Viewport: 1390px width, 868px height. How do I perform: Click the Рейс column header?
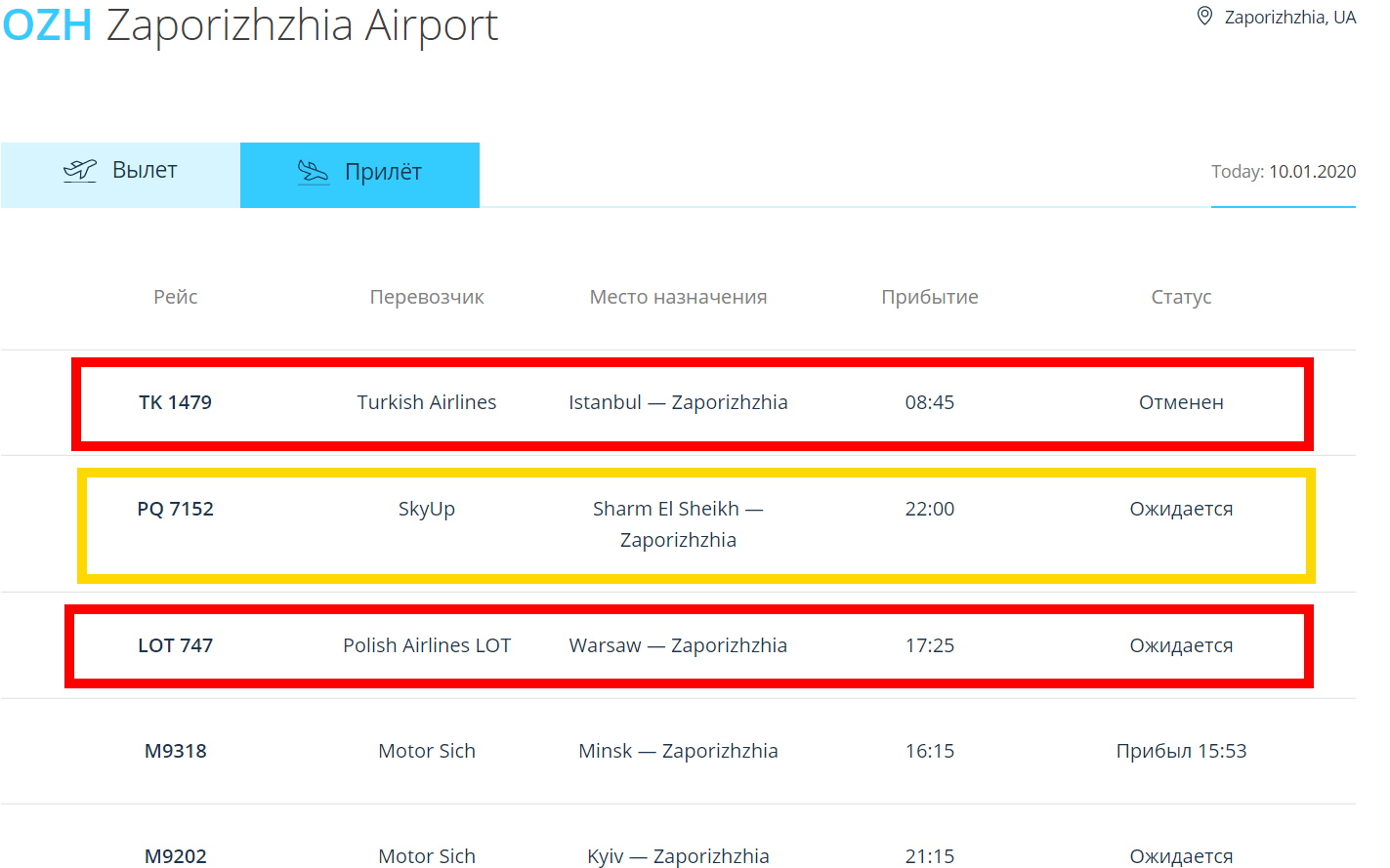[176, 297]
